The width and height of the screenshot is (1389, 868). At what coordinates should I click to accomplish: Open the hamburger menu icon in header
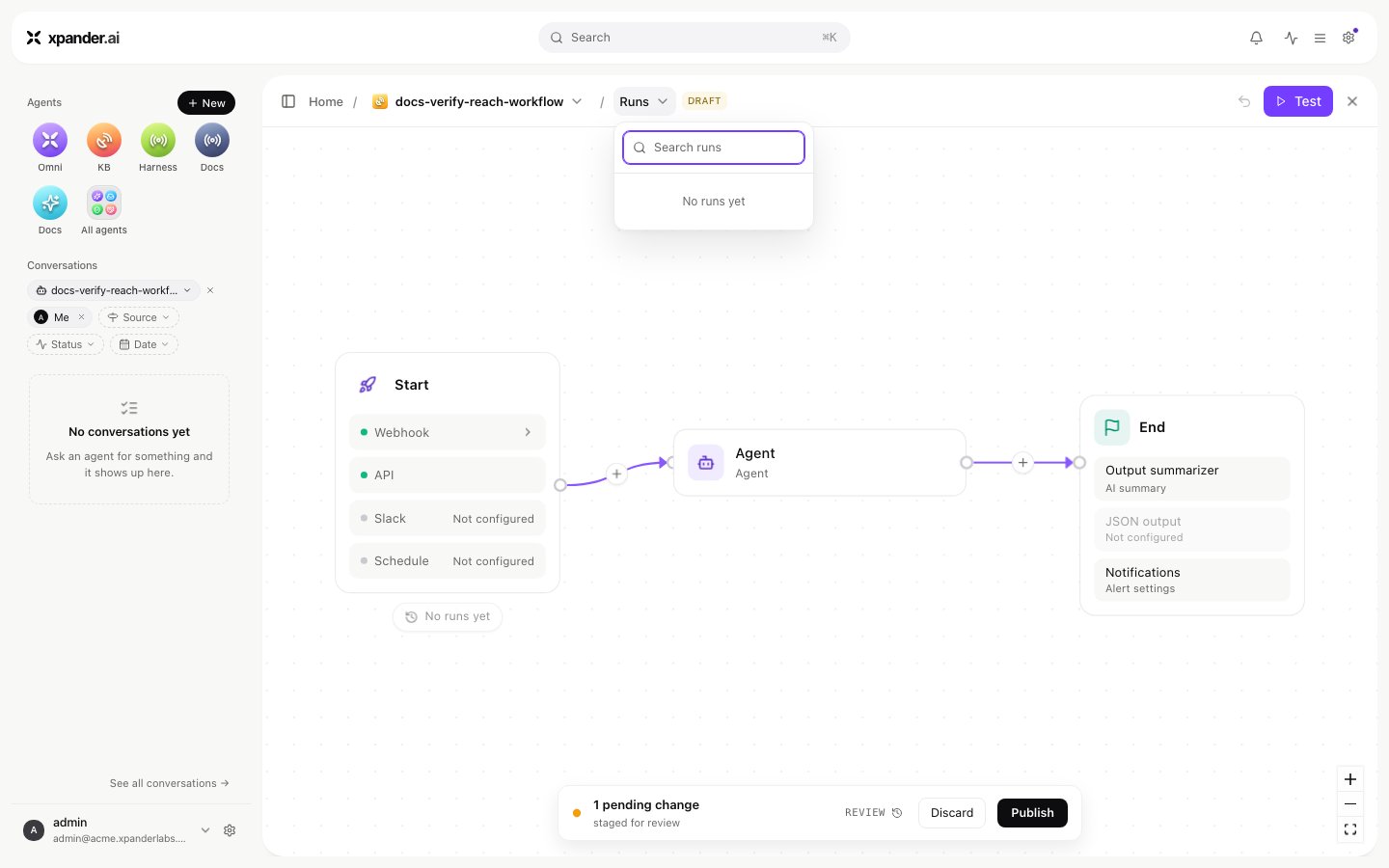tap(1320, 38)
